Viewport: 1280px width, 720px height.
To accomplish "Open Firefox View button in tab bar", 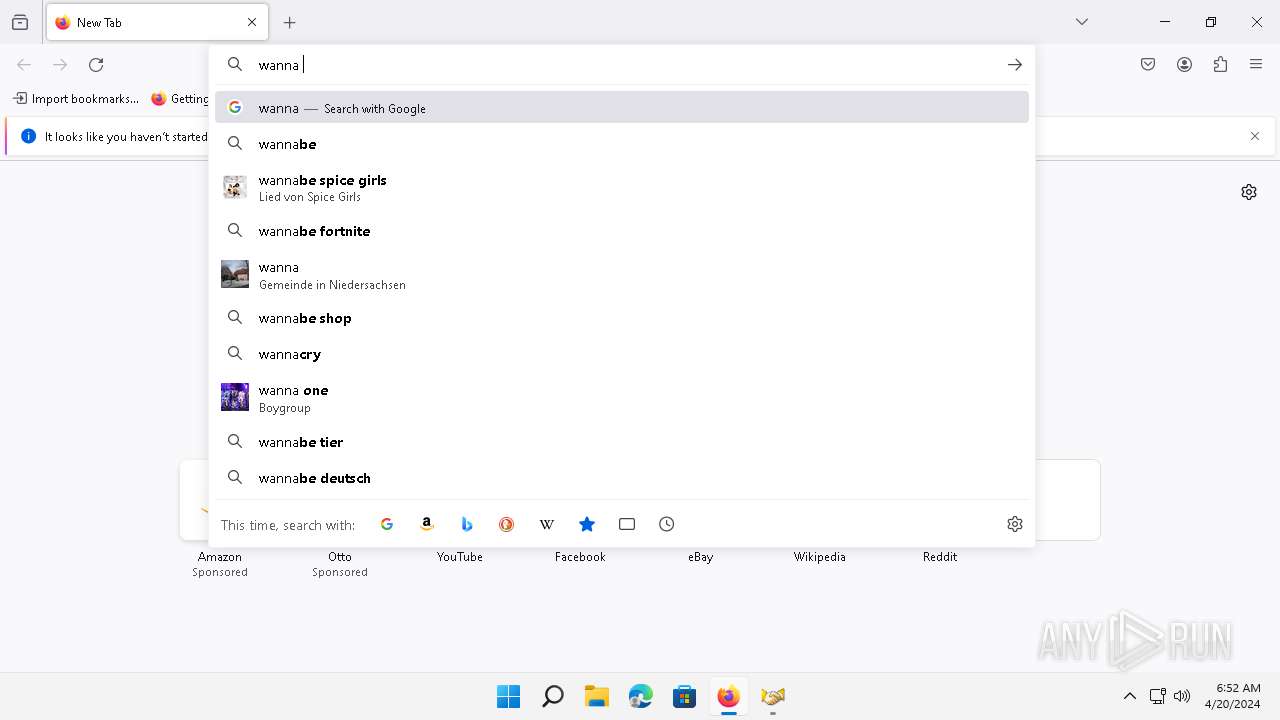I will point(20,22).
